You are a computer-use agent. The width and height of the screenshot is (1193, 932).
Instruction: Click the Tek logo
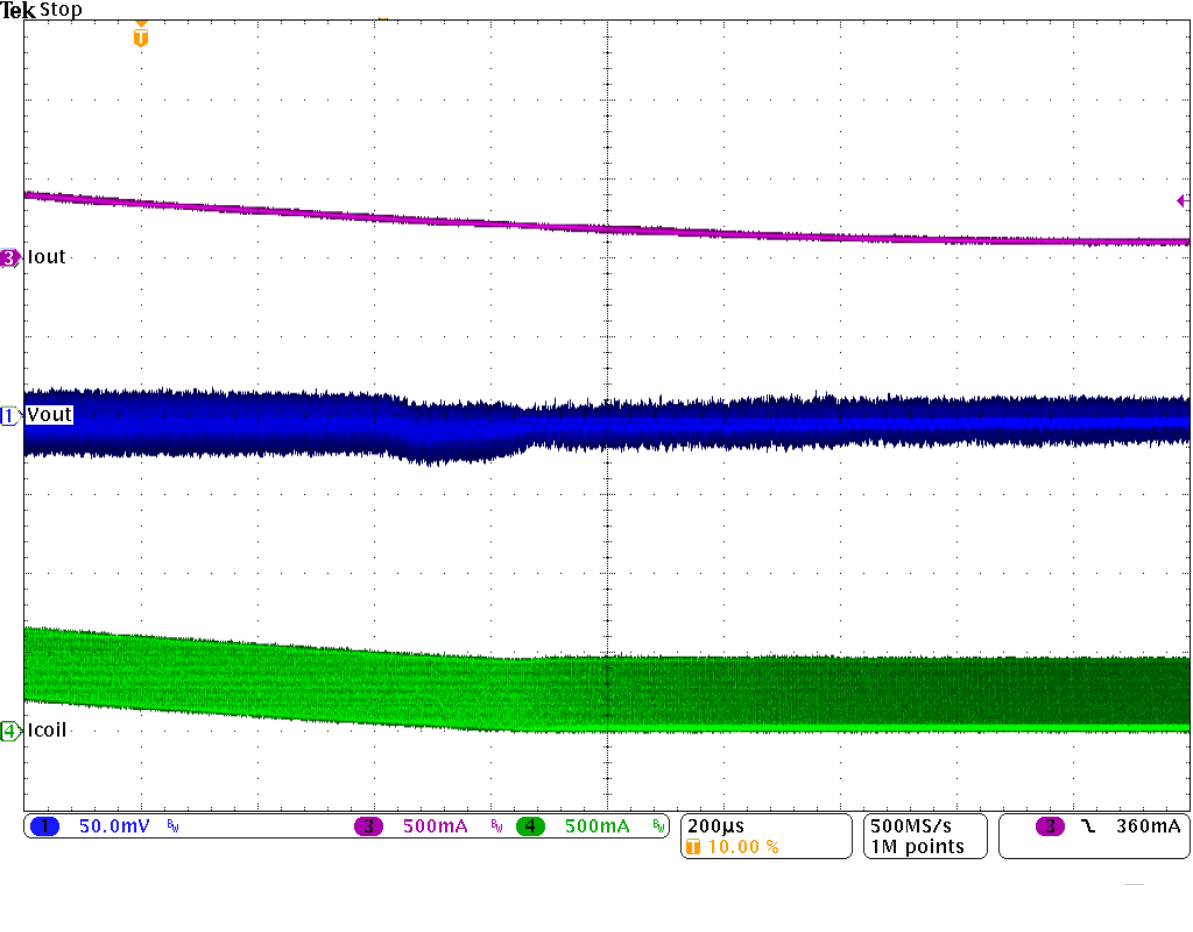pos(18,9)
